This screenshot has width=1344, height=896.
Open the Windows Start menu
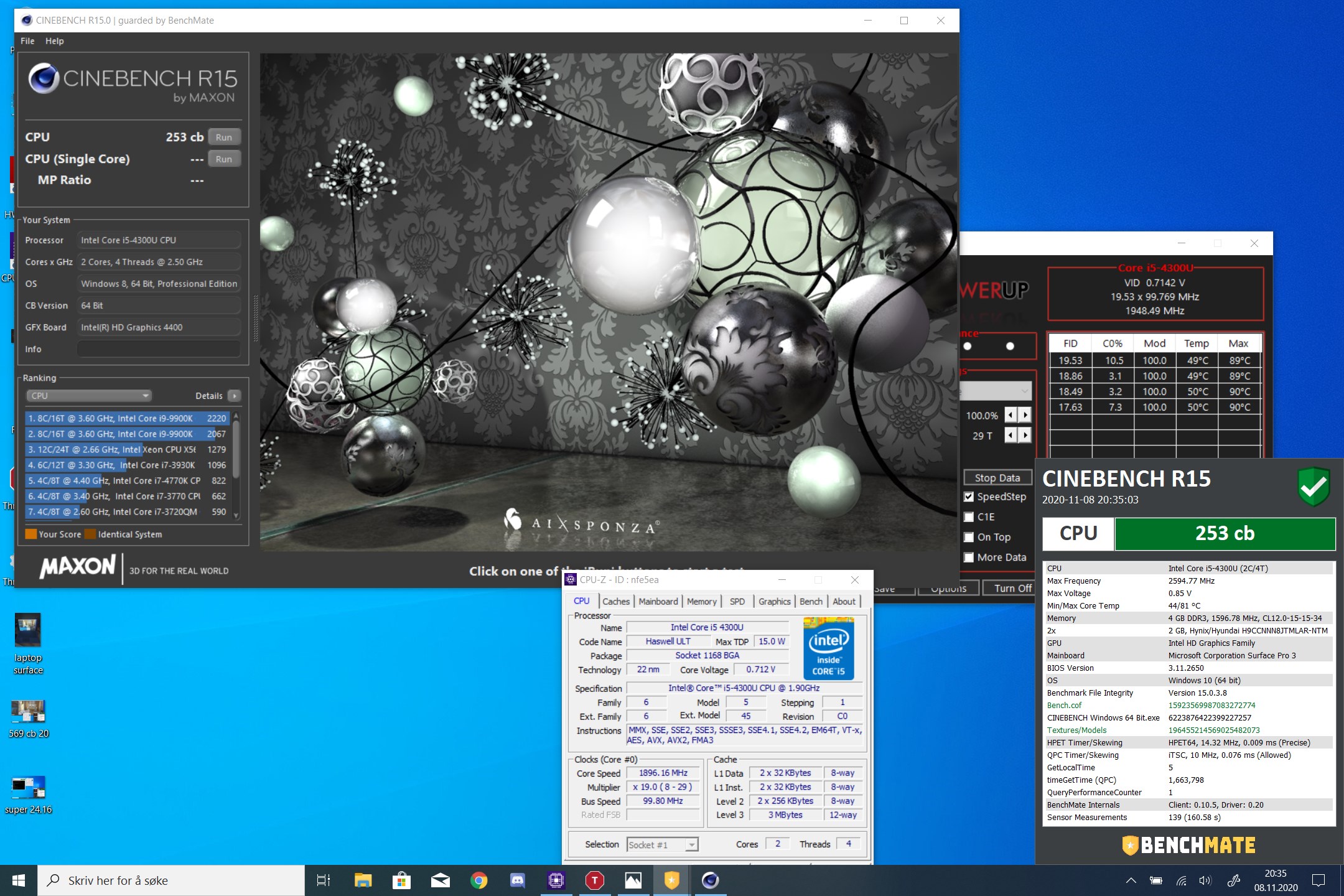(x=19, y=880)
